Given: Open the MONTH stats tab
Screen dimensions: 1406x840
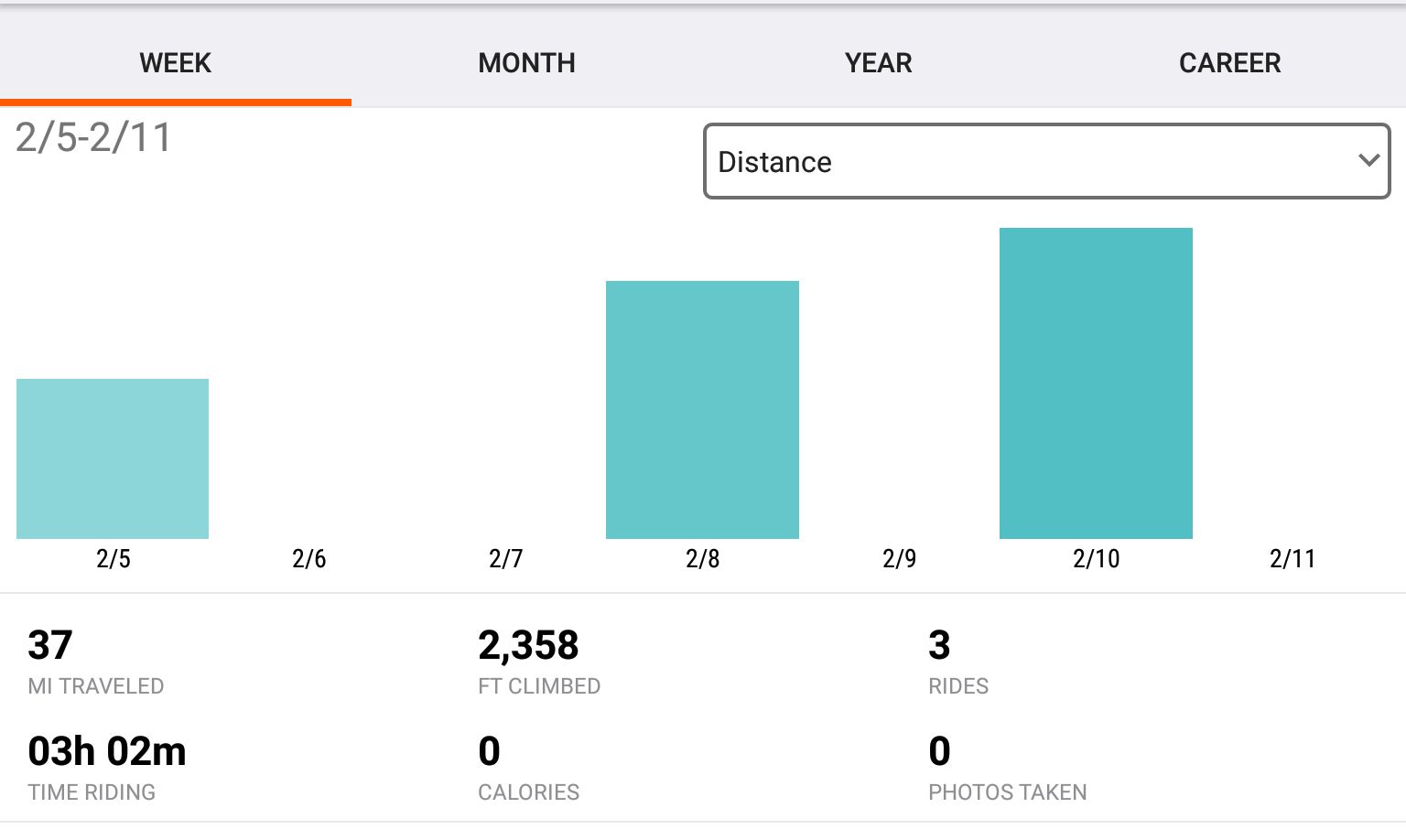Looking at the screenshot, I should (x=526, y=62).
